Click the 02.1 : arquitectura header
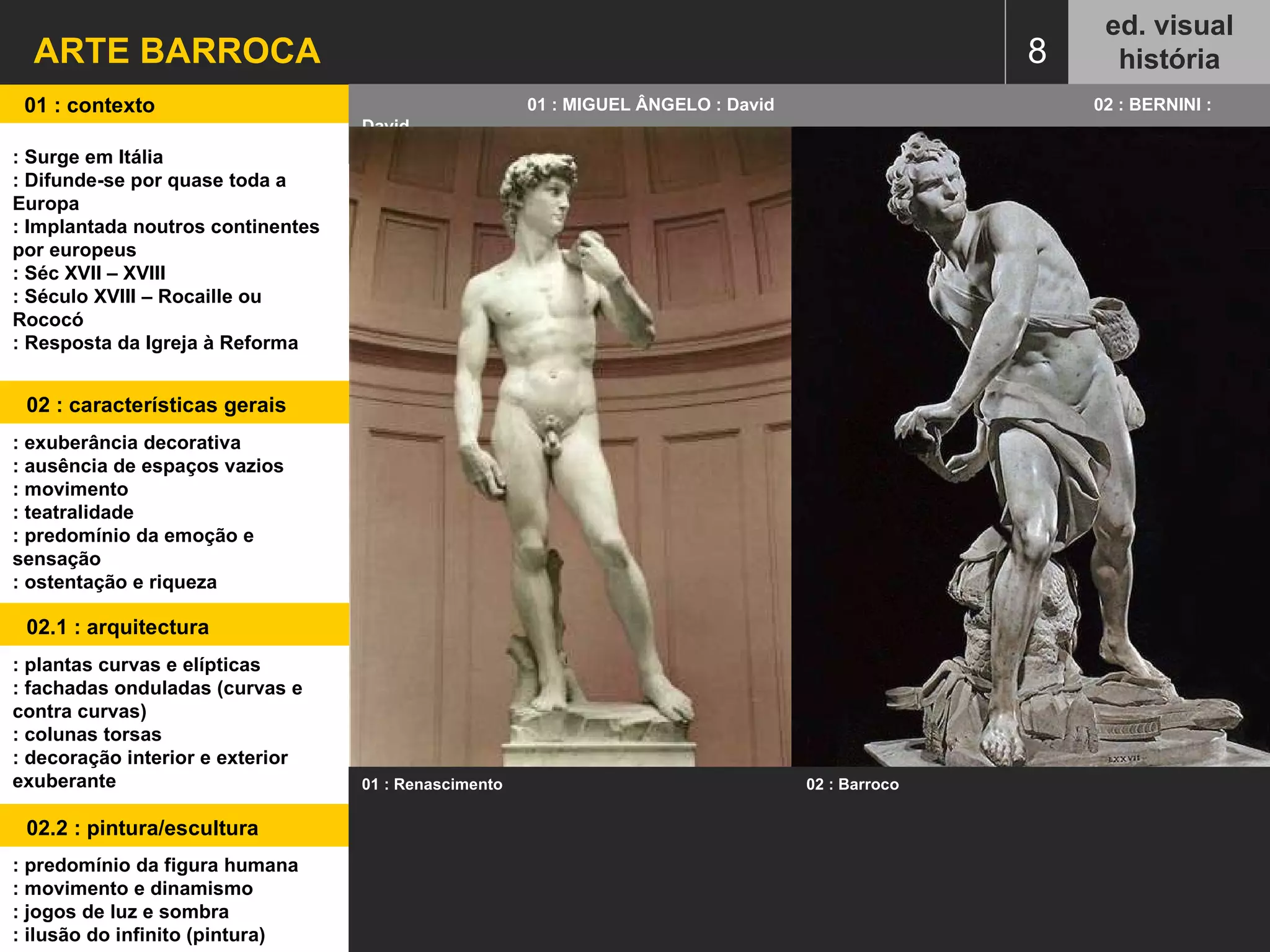The width and height of the screenshot is (1270, 952). (x=118, y=627)
